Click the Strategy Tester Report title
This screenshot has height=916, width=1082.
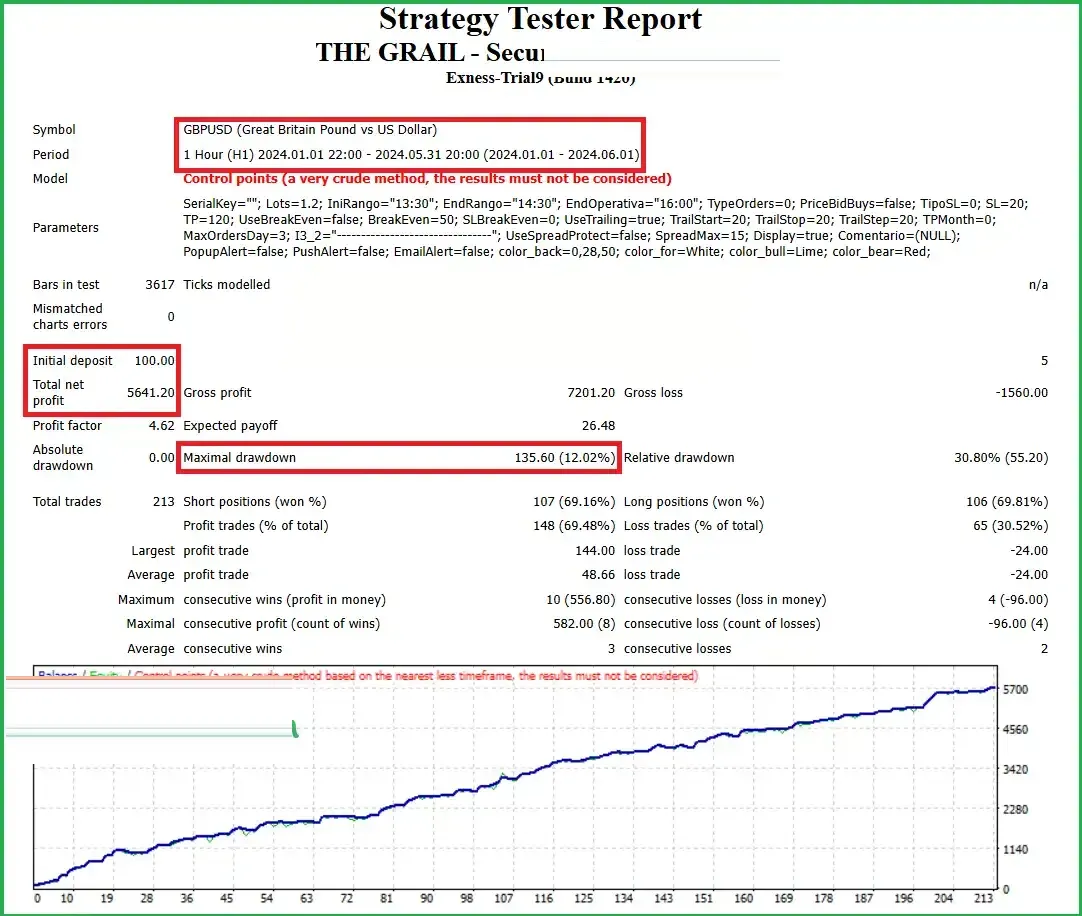click(x=540, y=19)
